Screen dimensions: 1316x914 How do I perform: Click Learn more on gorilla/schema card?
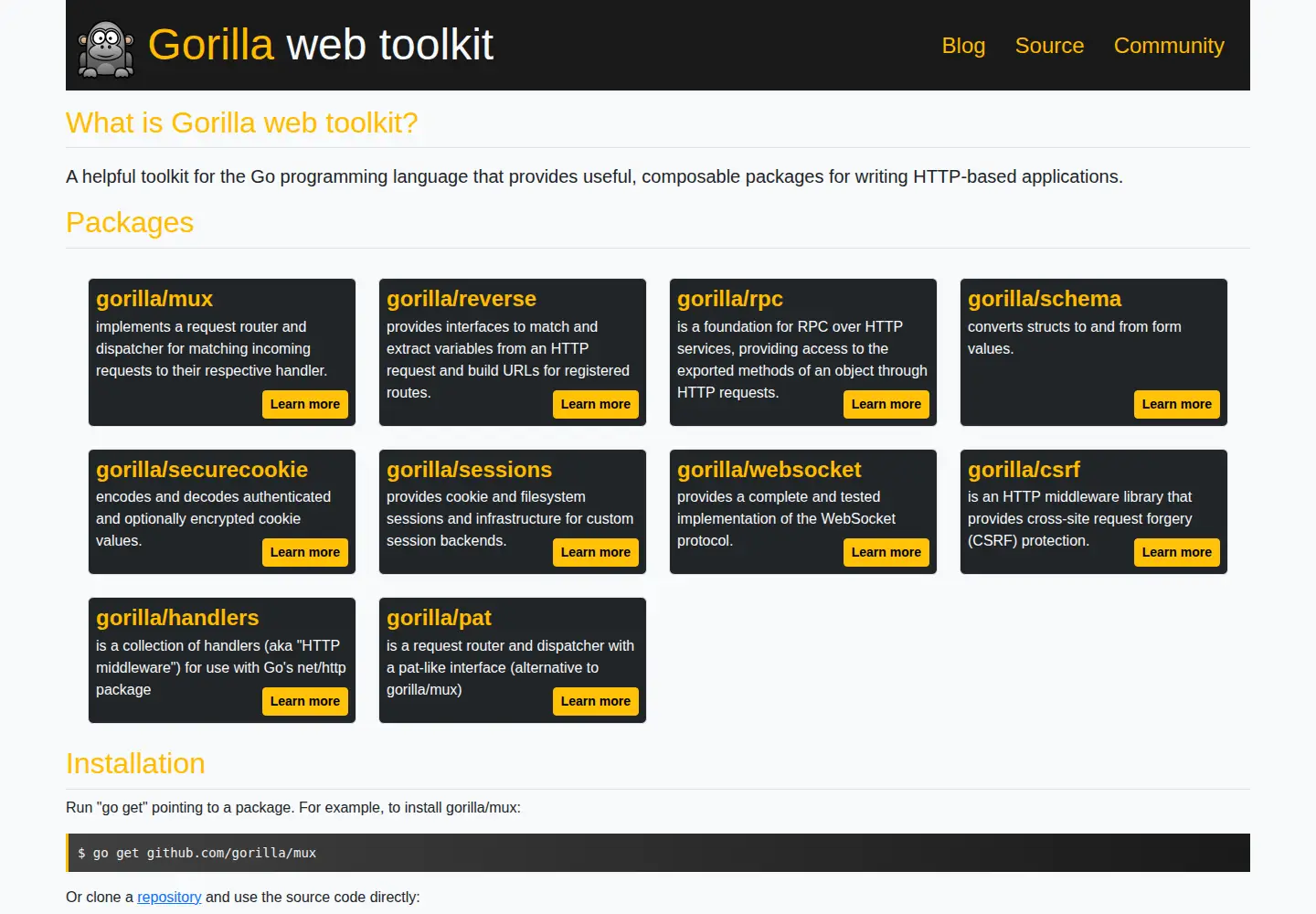click(1177, 404)
